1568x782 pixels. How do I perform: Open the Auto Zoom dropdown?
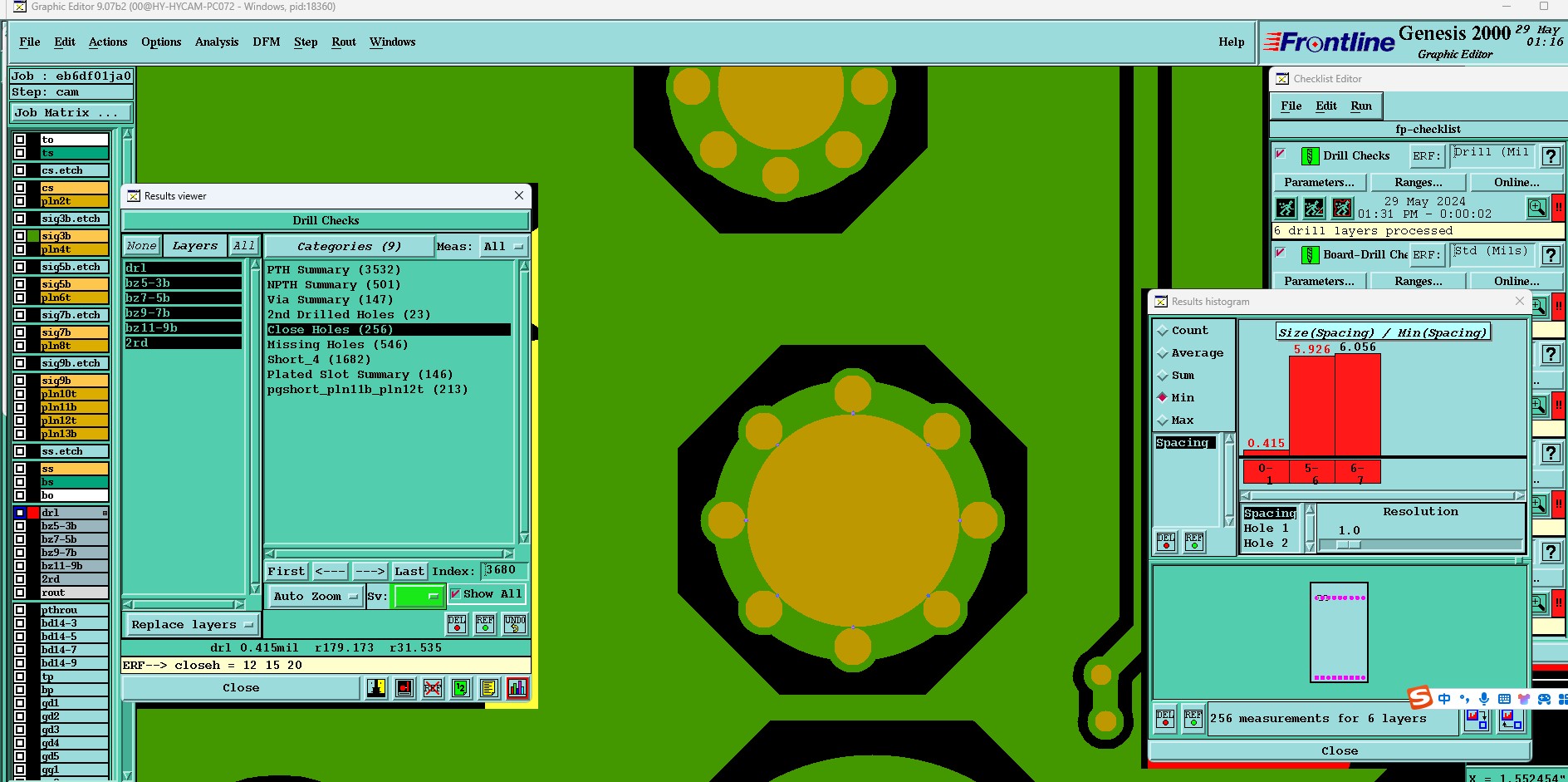point(316,597)
